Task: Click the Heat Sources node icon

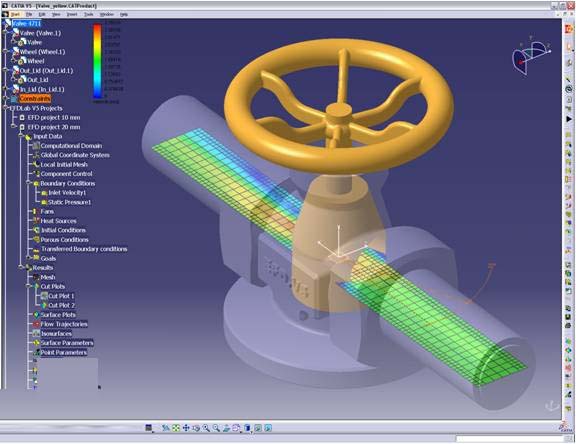Action: pos(36,221)
